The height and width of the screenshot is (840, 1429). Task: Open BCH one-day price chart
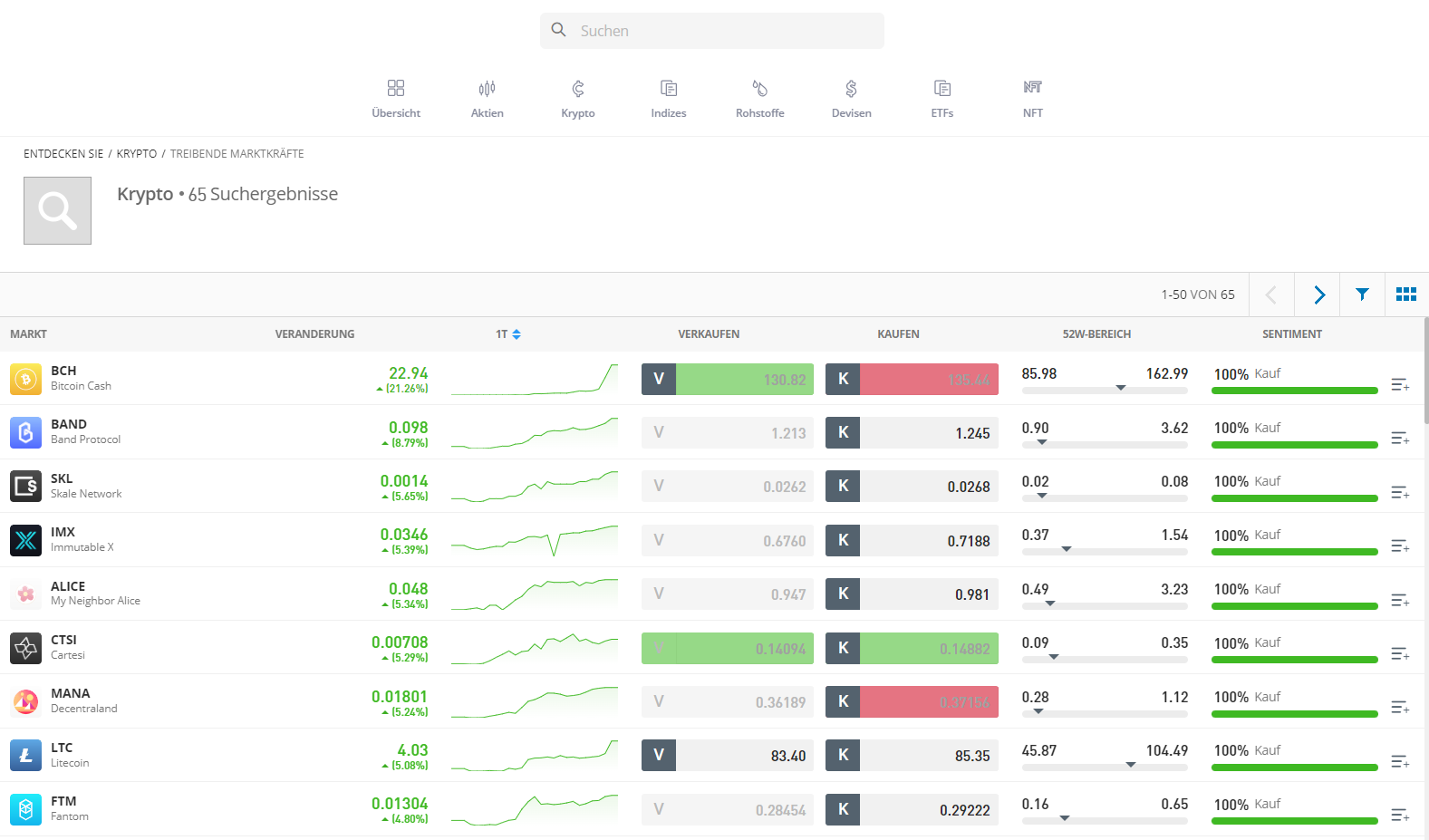[535, 379]
